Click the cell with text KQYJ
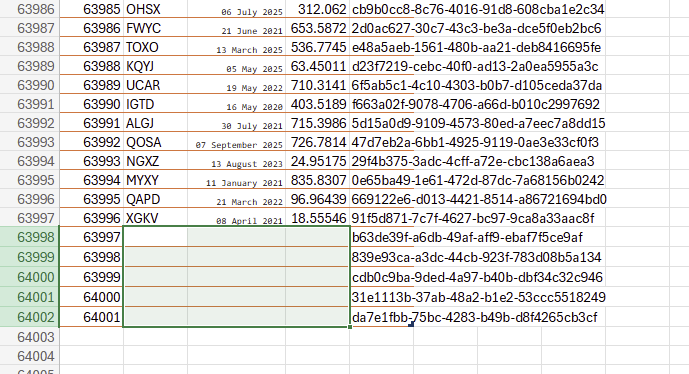 (x=156, y=66)
